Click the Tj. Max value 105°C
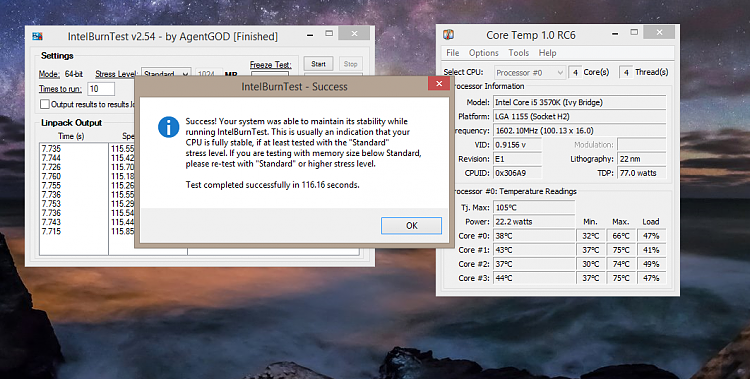Screen dimensions: 750x379 (534, 208)
